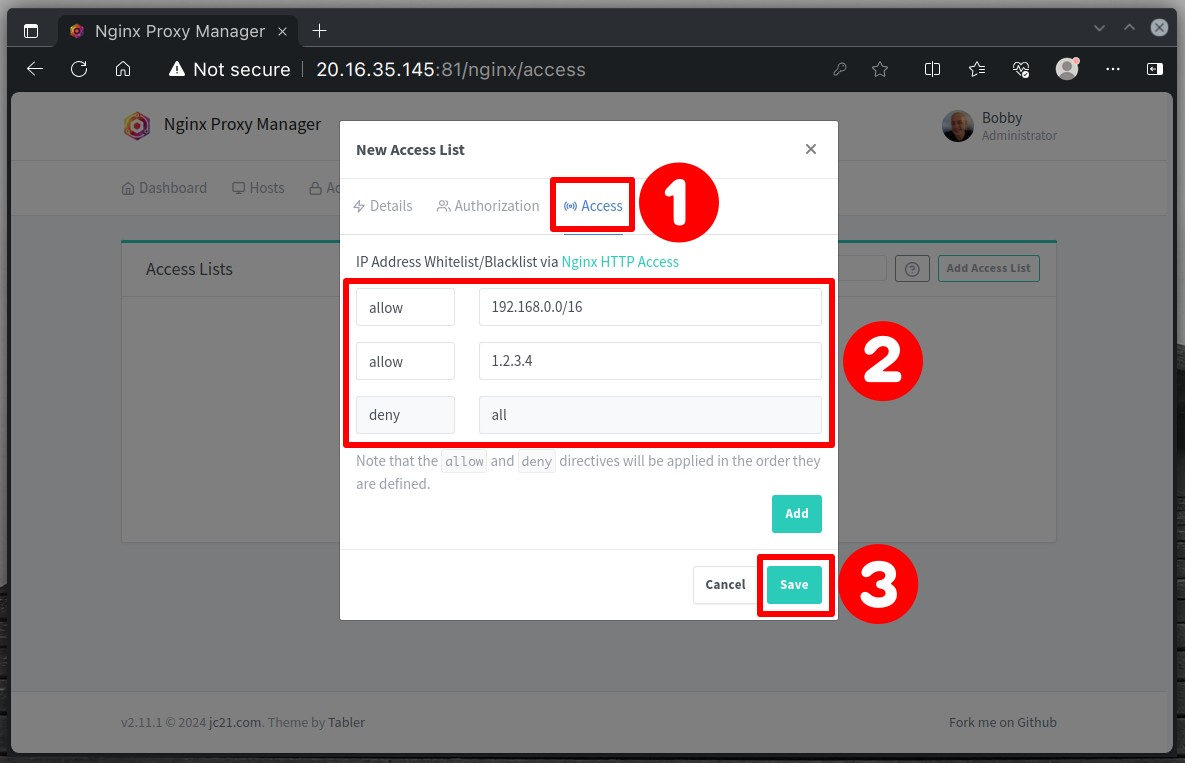1185x763 pixels.
Task: Open tab actions menu icon
Action: (x=31, y=31)
